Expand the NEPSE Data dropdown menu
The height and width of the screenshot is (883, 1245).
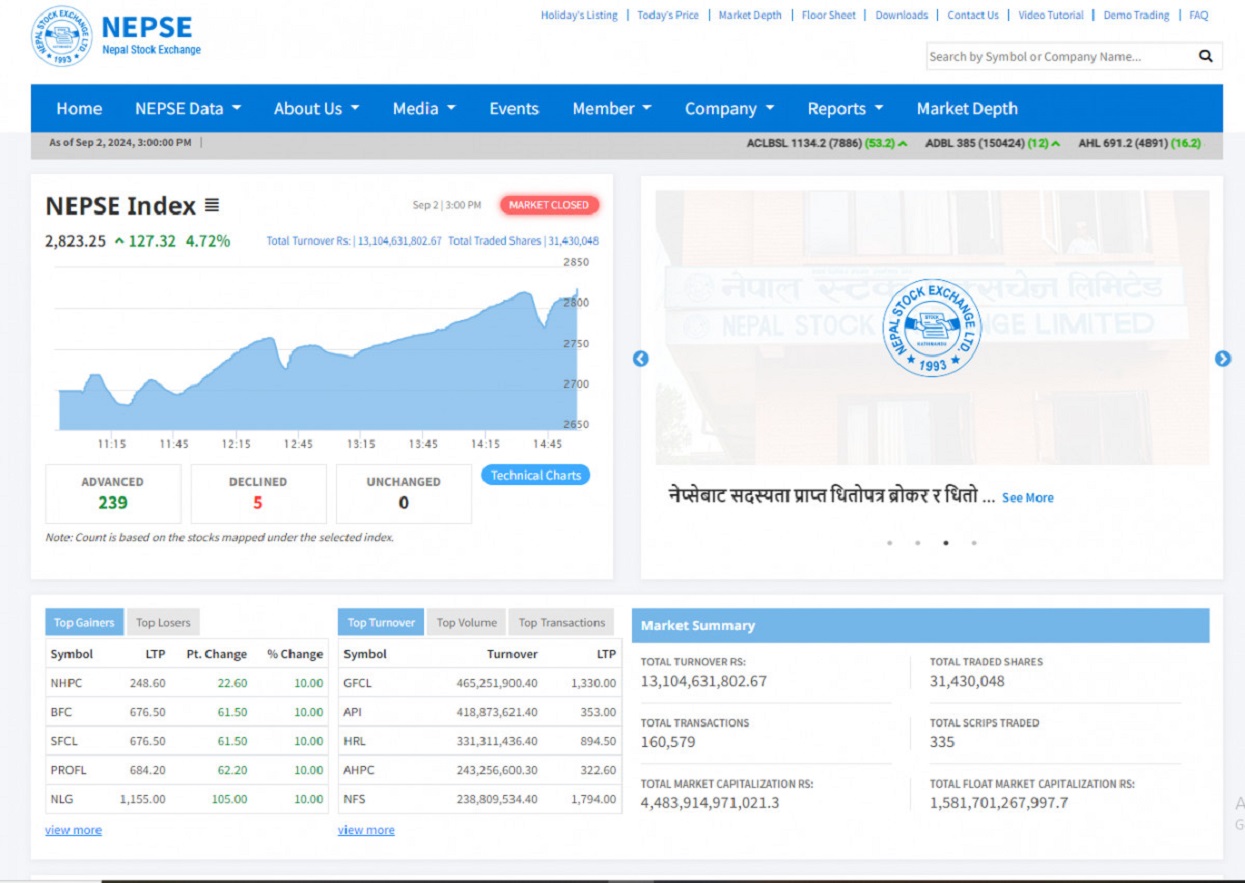tap(188, 109)
